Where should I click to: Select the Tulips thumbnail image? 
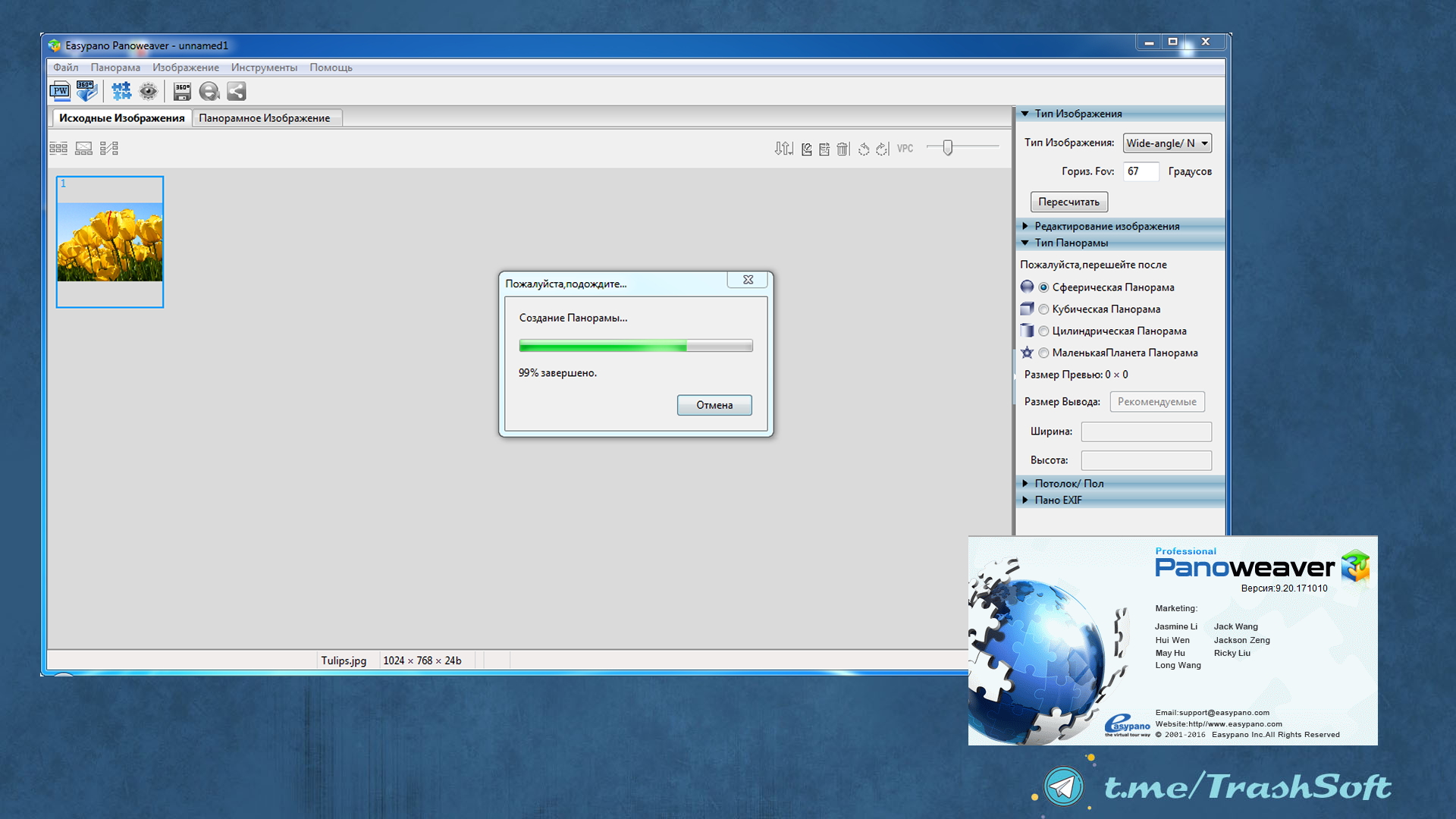pos(110,242)
